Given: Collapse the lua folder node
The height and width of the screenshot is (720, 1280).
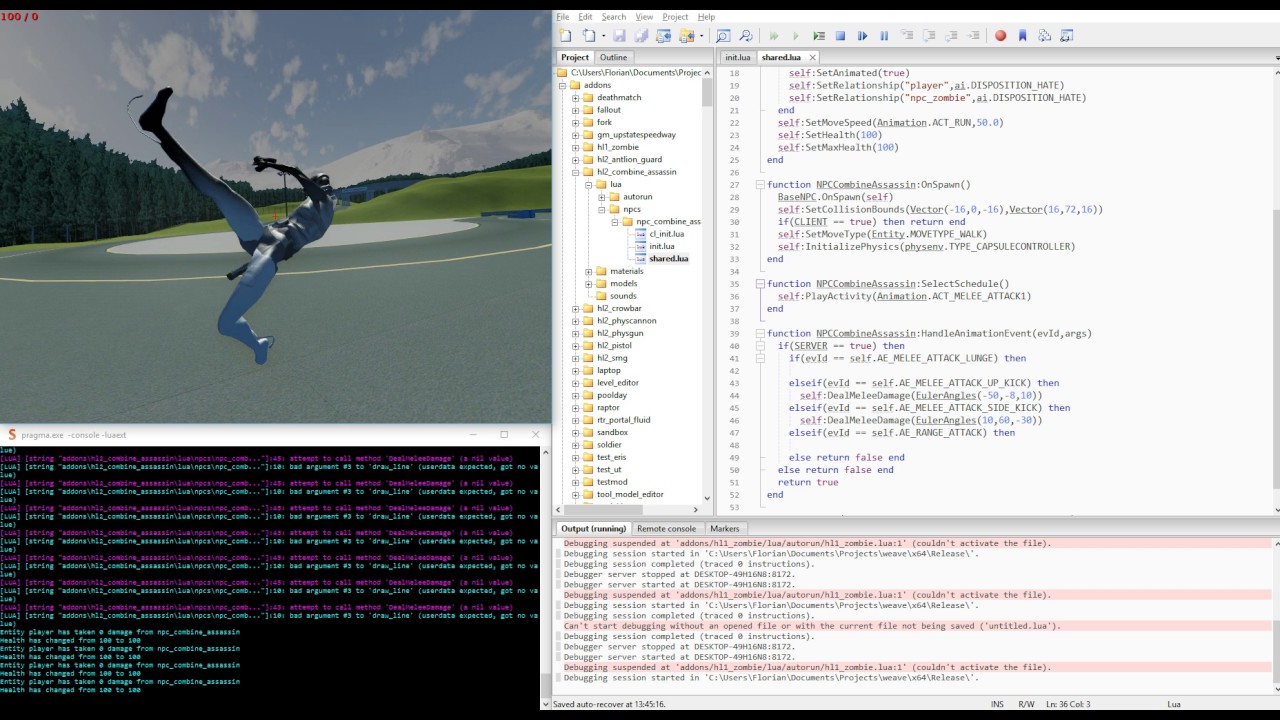Looking at the screenshot, I should coord(588,184).
